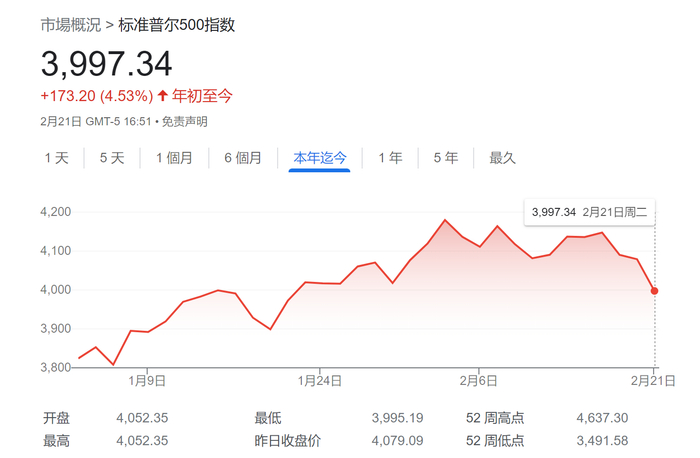Click the 最高 value 4,052.35
700x458 pixels.
click(142, 441)
